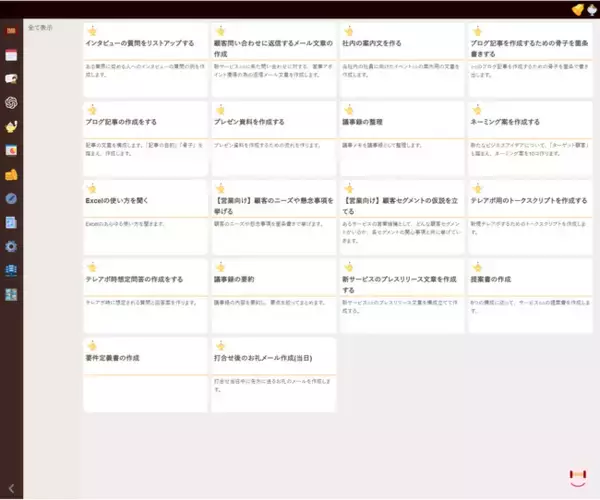This screenshot has height=500, width=600.
Task: Click the thumbs-up icon in sidebar
Action: click(x=11, y=174)
